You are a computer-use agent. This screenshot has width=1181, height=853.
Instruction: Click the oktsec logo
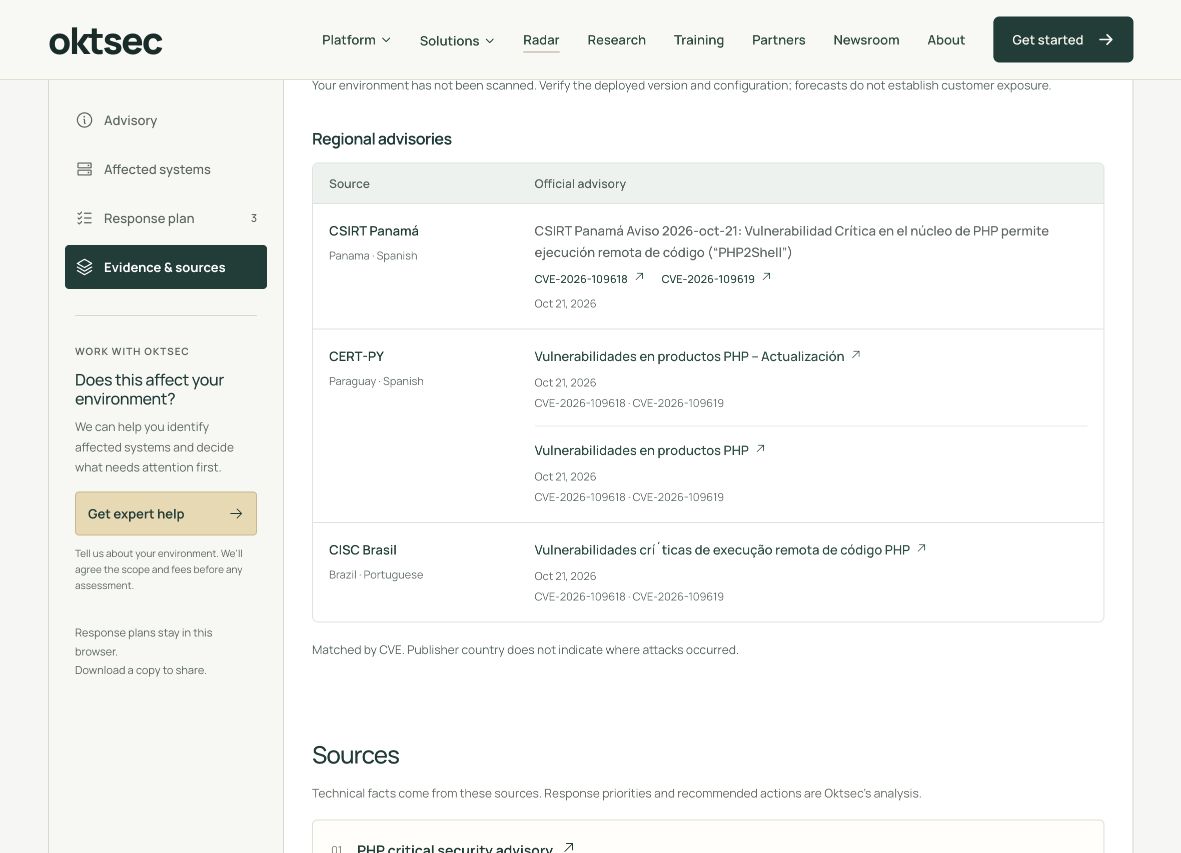pyautogui.click(x=105, y=41)
